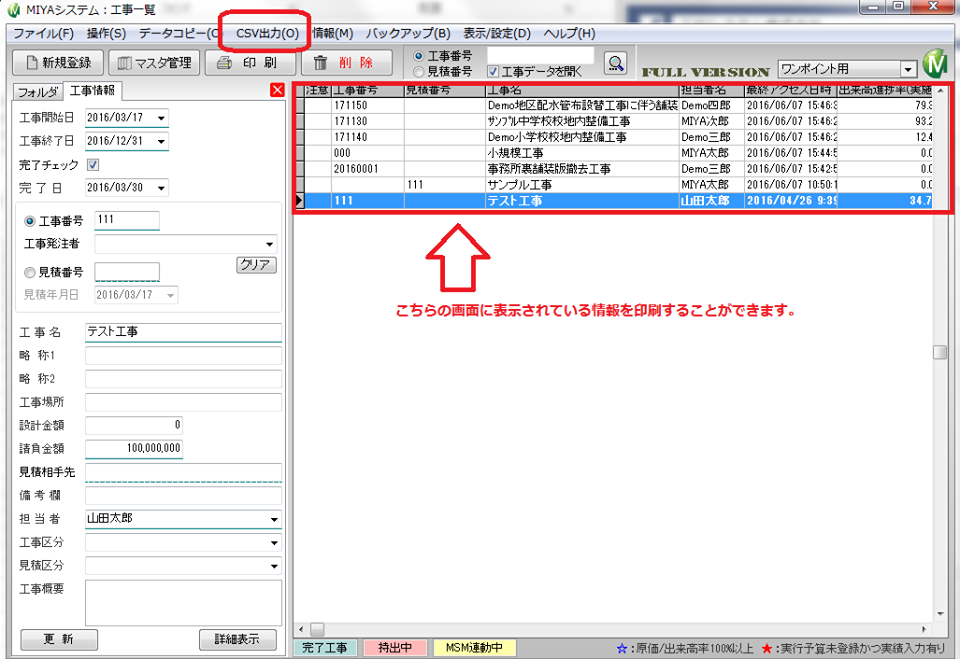Select 工事番号 radio in the form
Screen dimensions: 960x659
tap(29, 221)
